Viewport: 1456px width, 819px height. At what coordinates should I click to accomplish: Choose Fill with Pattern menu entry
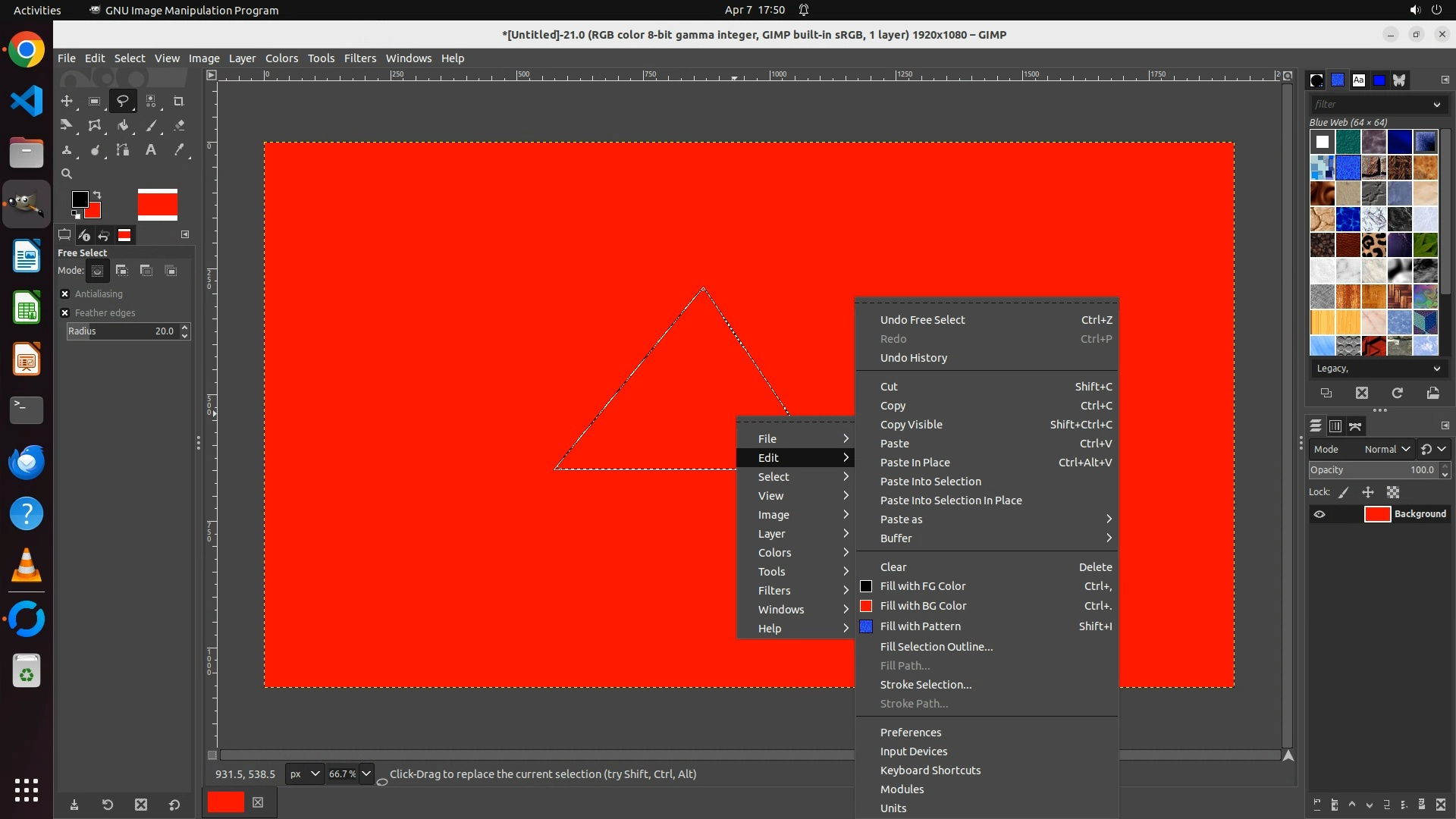coord(920,626)
